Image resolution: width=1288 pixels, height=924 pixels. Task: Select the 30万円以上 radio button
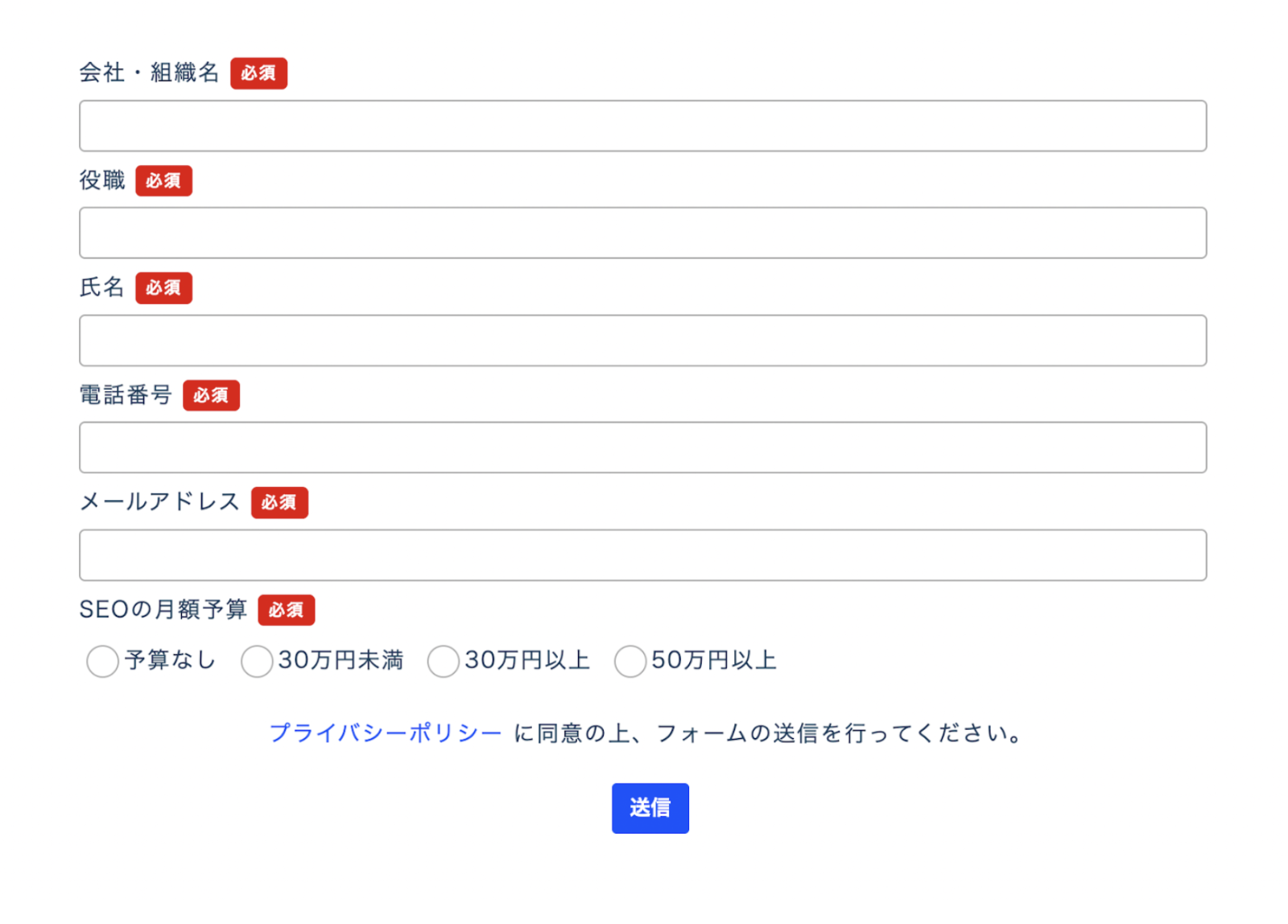point(444,662)
